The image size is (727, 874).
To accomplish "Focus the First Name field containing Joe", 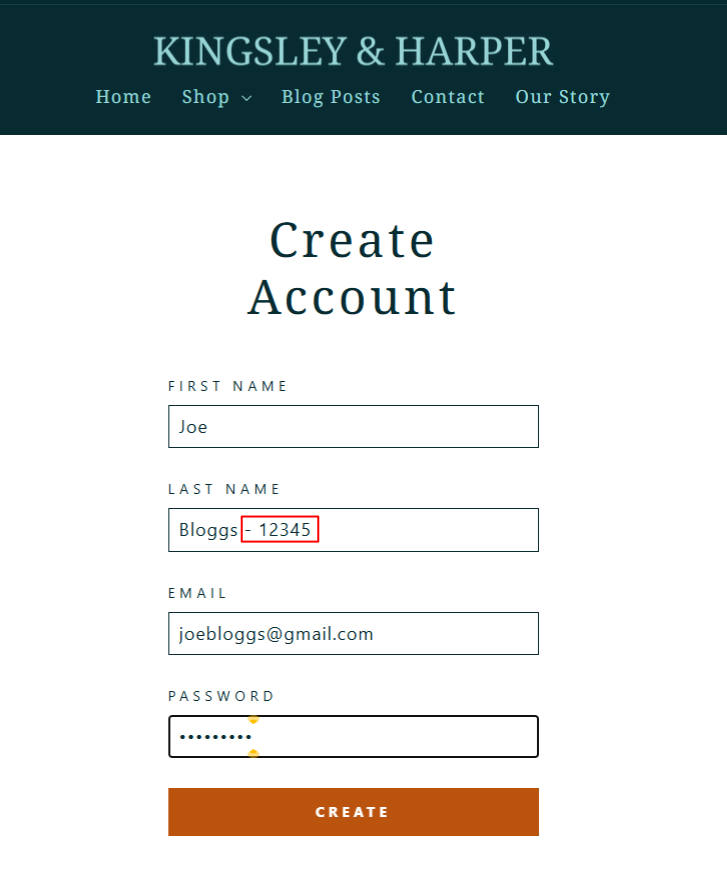I will coord(353,427).
